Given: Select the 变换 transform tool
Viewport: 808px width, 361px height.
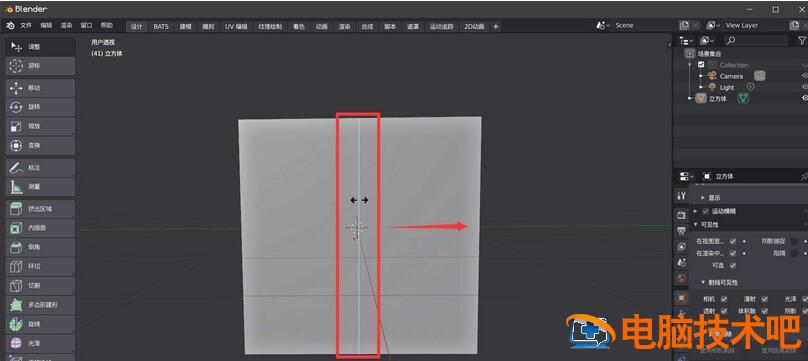Looking at the screenshot, I should pyautogui.click(x=40, y=146).
